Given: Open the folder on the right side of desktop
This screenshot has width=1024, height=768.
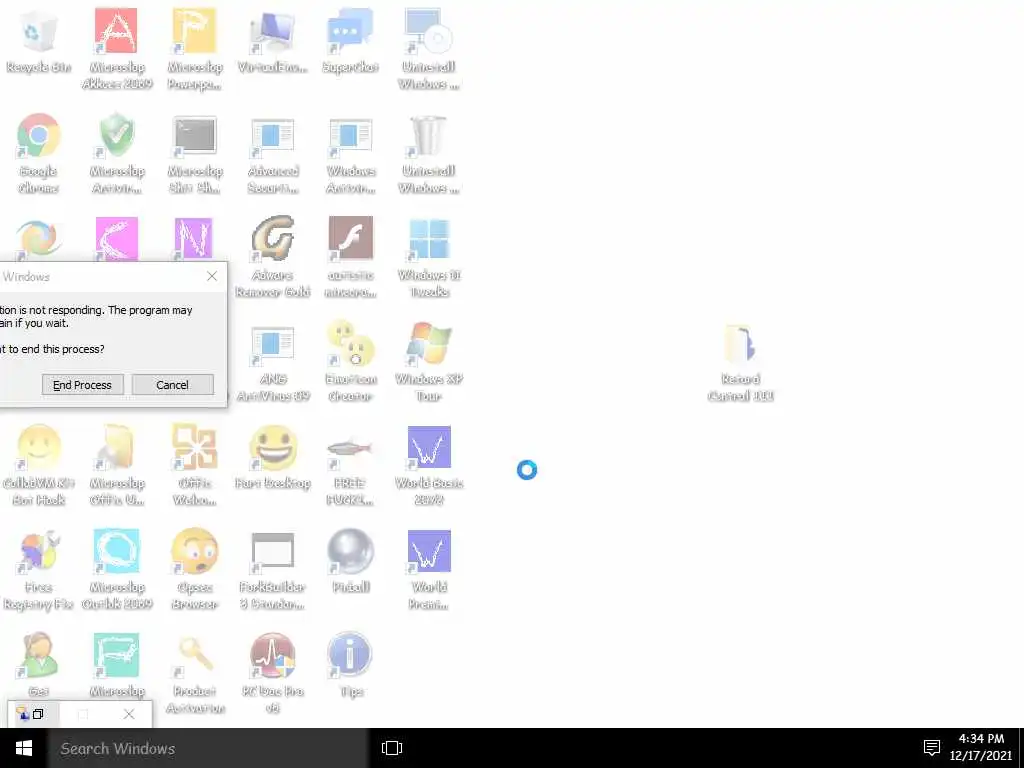Looking at the screenshot, I should click(x=740, y=360).
